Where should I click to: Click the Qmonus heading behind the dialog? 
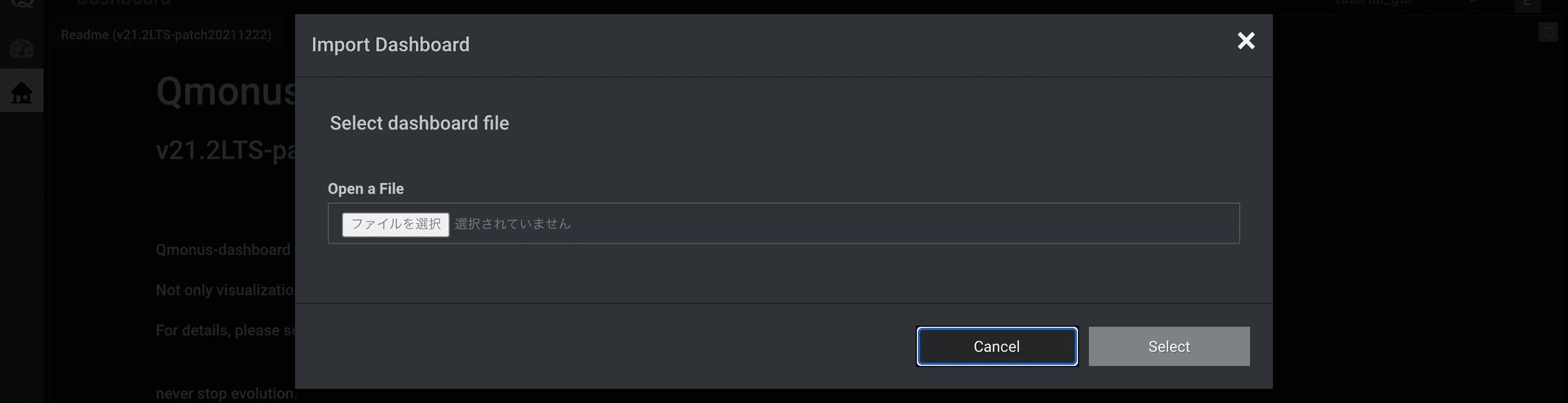(x=226, y=91)
